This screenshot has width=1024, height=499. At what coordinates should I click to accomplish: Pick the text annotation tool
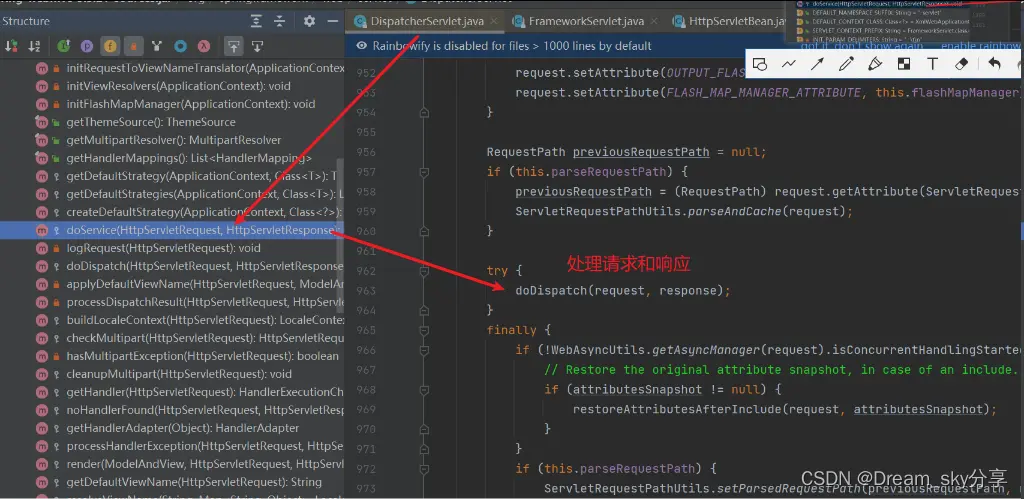point(933,64)
